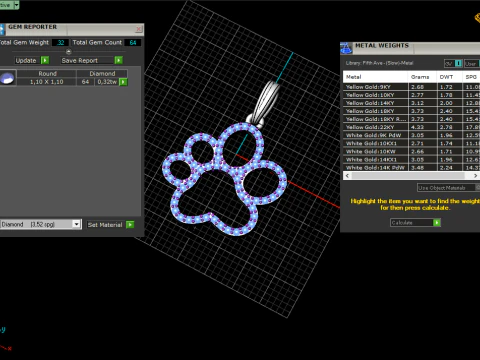This screenshot has width=480, height=360.
Task: Click the Round shape cell in gem table
Action: tap(47, 74)
